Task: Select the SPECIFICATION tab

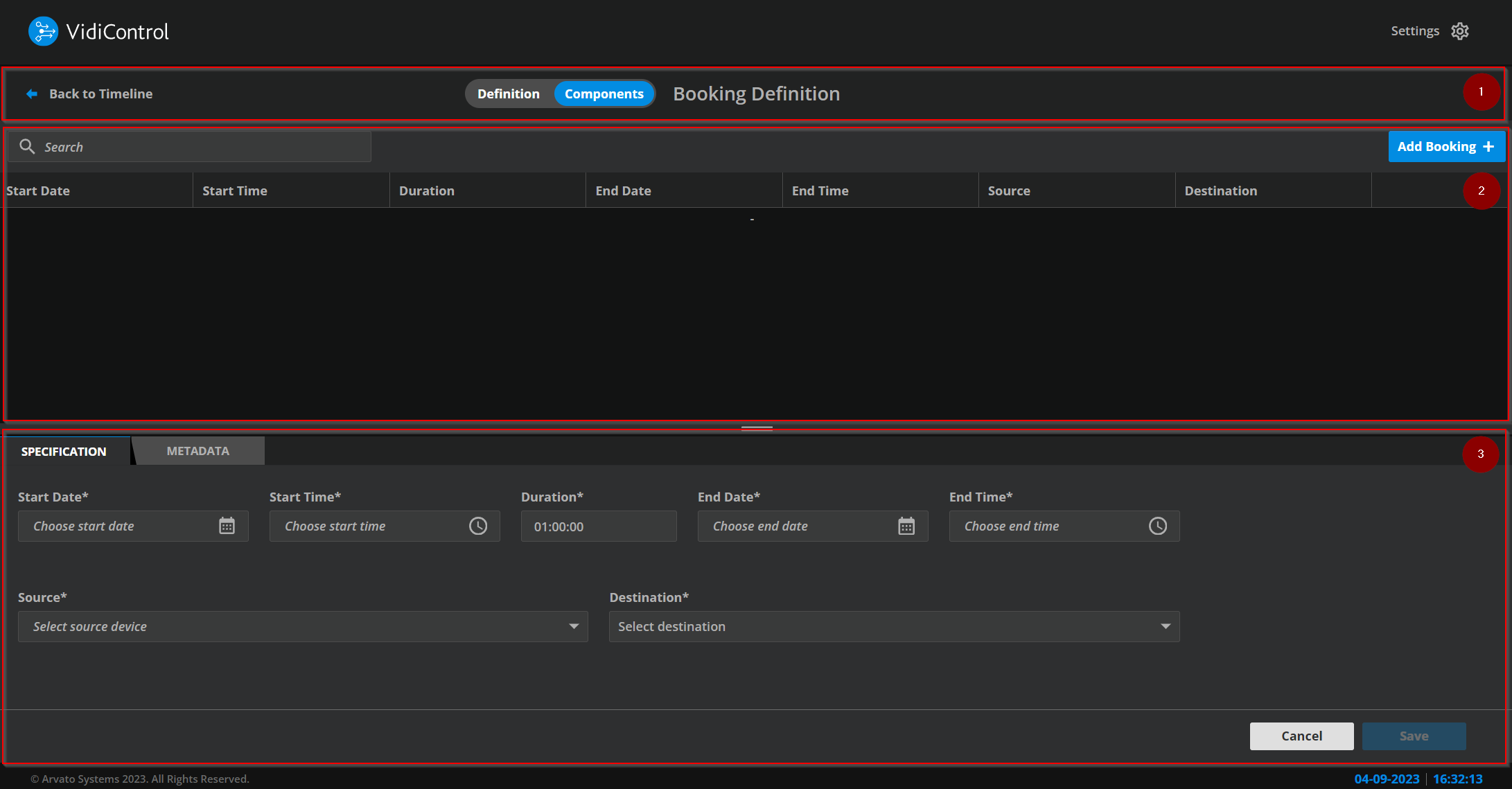Action: click(64, 451)
